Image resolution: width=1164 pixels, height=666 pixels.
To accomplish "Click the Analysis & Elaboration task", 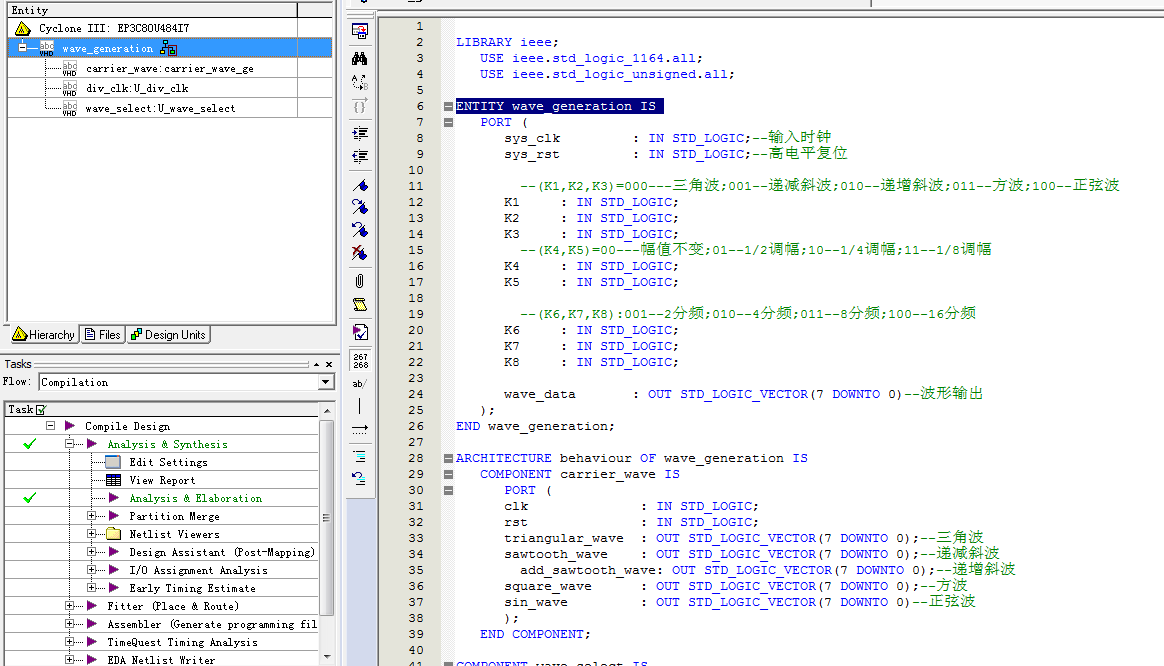I will tap(195, 498).
